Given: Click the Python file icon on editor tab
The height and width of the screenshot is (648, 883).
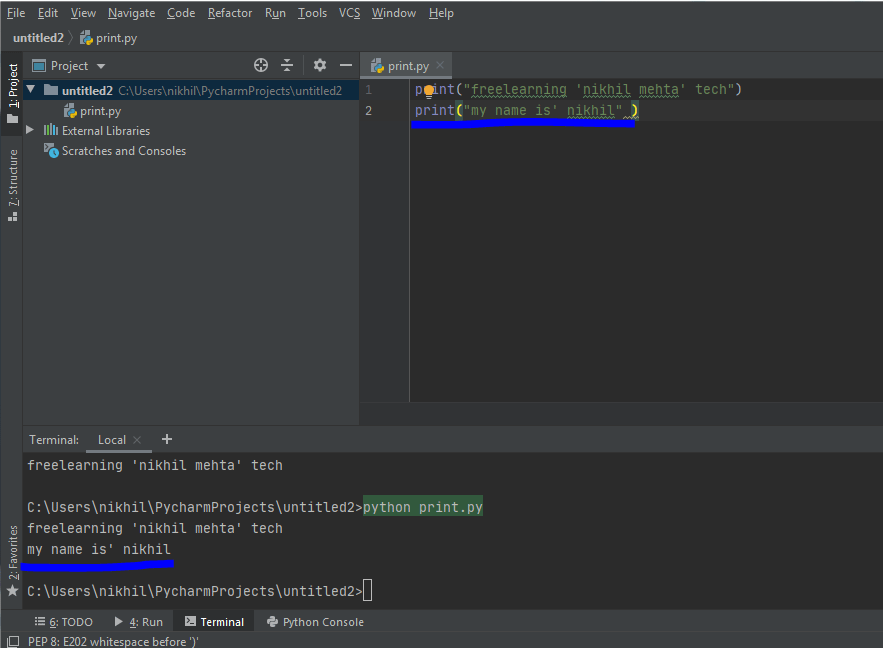Looking at the screenshot, I should 377,66.
